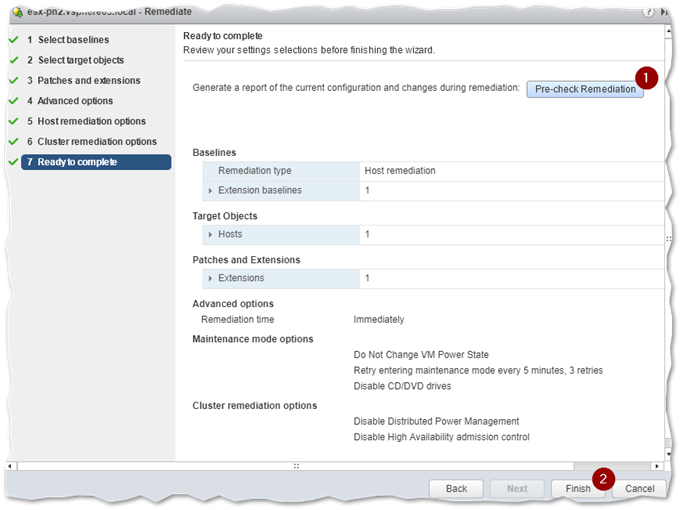680x510 pixels.
Task: Click Retry entering maintenance mode text
Action: tap(478, 370)
